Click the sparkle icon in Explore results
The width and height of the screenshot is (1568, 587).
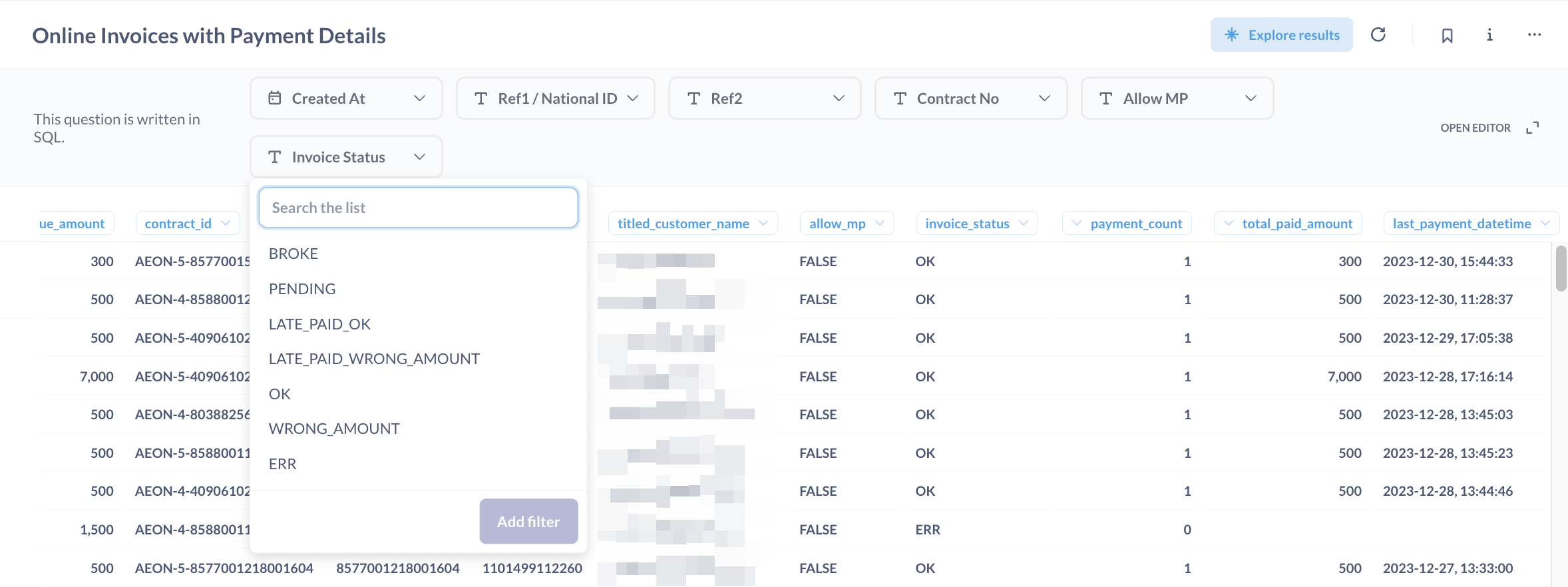pyautogui.click(x=1232, y=35)
